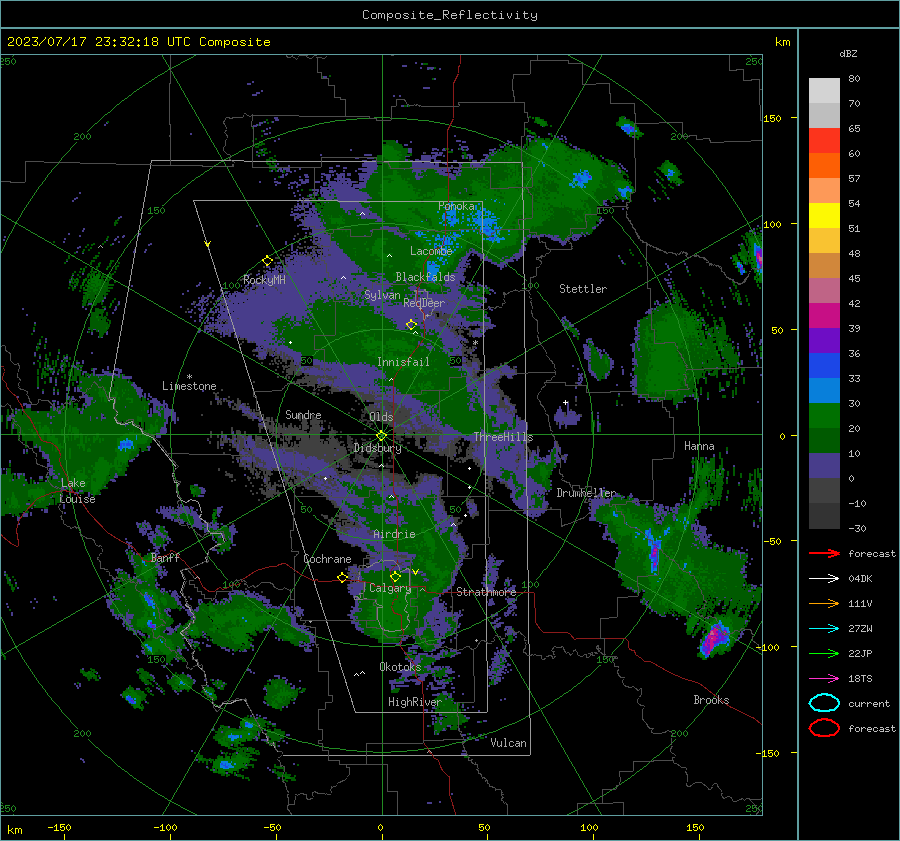Click the red forecast arrow in legend
The image size is (900, 841).
click(824, 553)
